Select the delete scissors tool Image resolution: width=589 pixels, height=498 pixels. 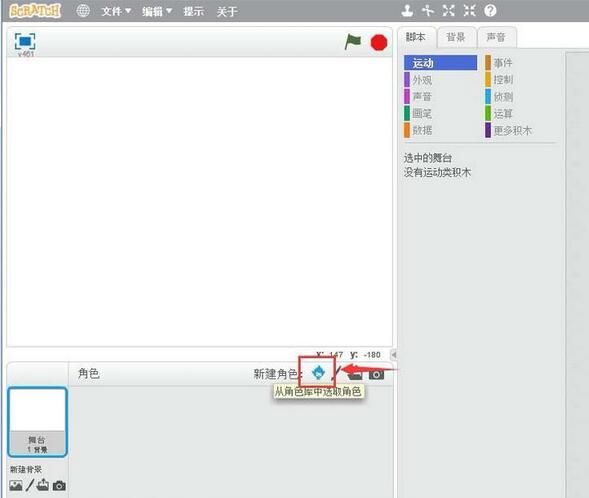(428, 11)
